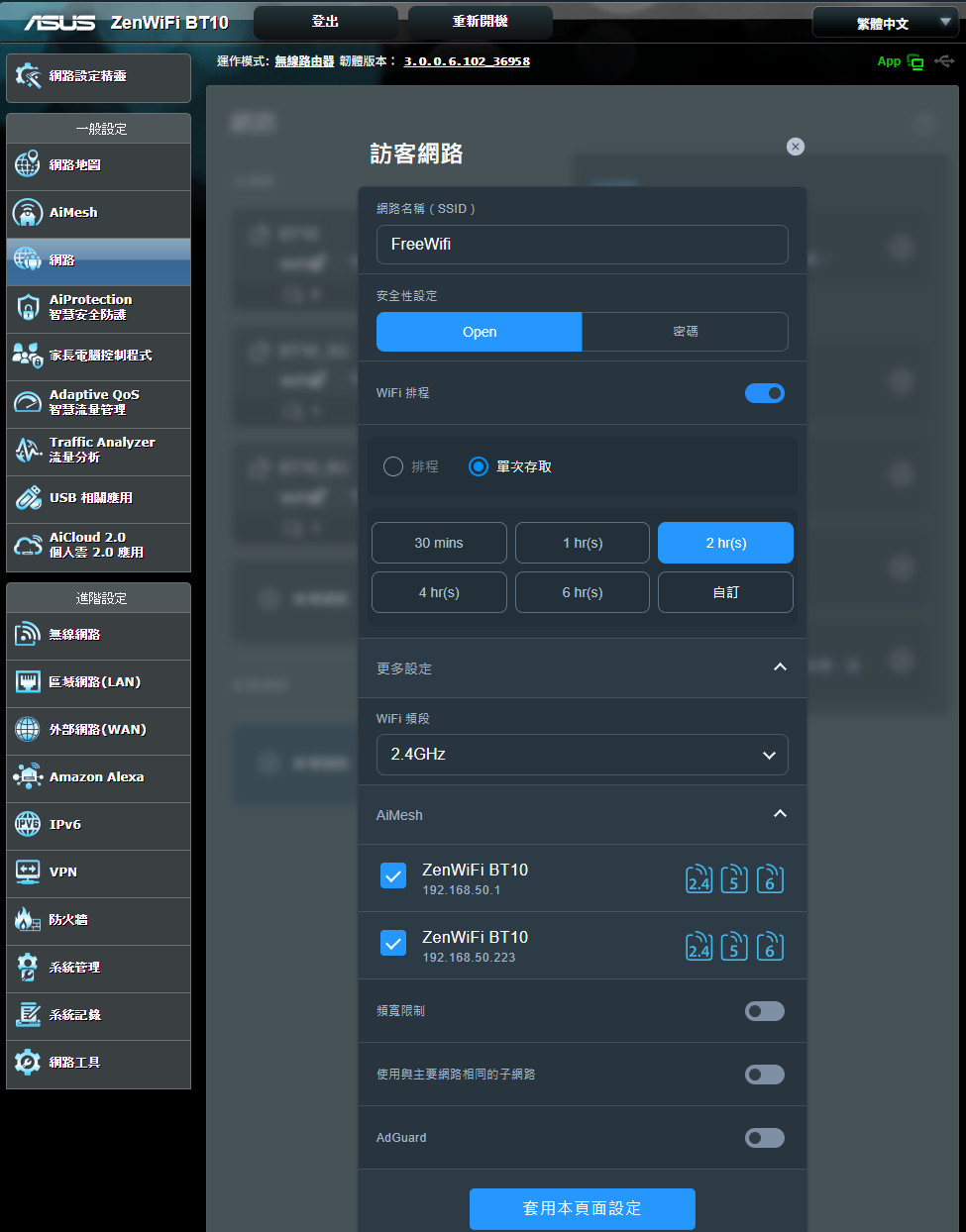Select the Open security tab
This screenshot has width=966, height=1232.
tap(480, 332)
